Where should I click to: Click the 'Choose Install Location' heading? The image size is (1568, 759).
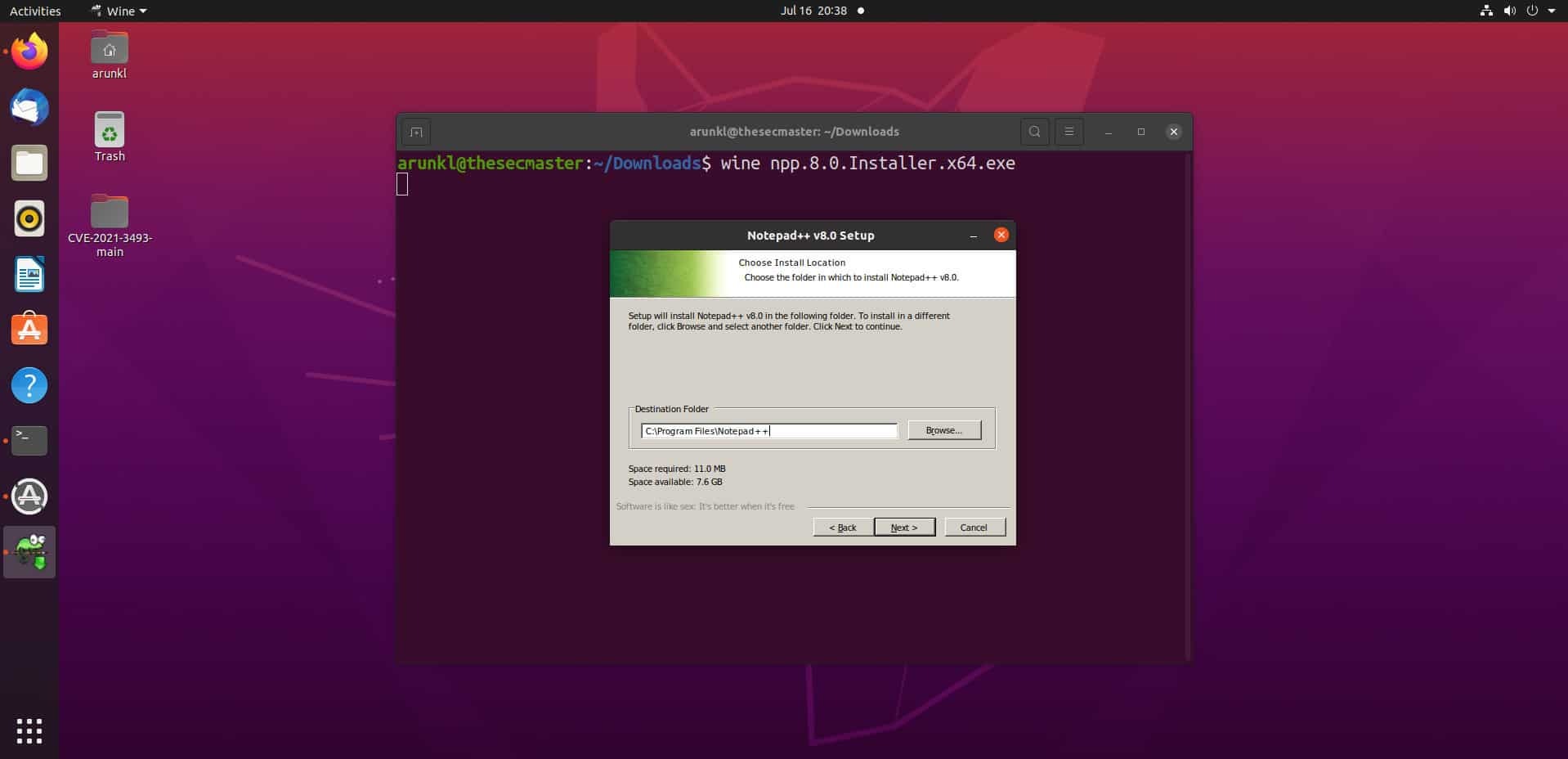pyautogui.click(x=791, y=263)
